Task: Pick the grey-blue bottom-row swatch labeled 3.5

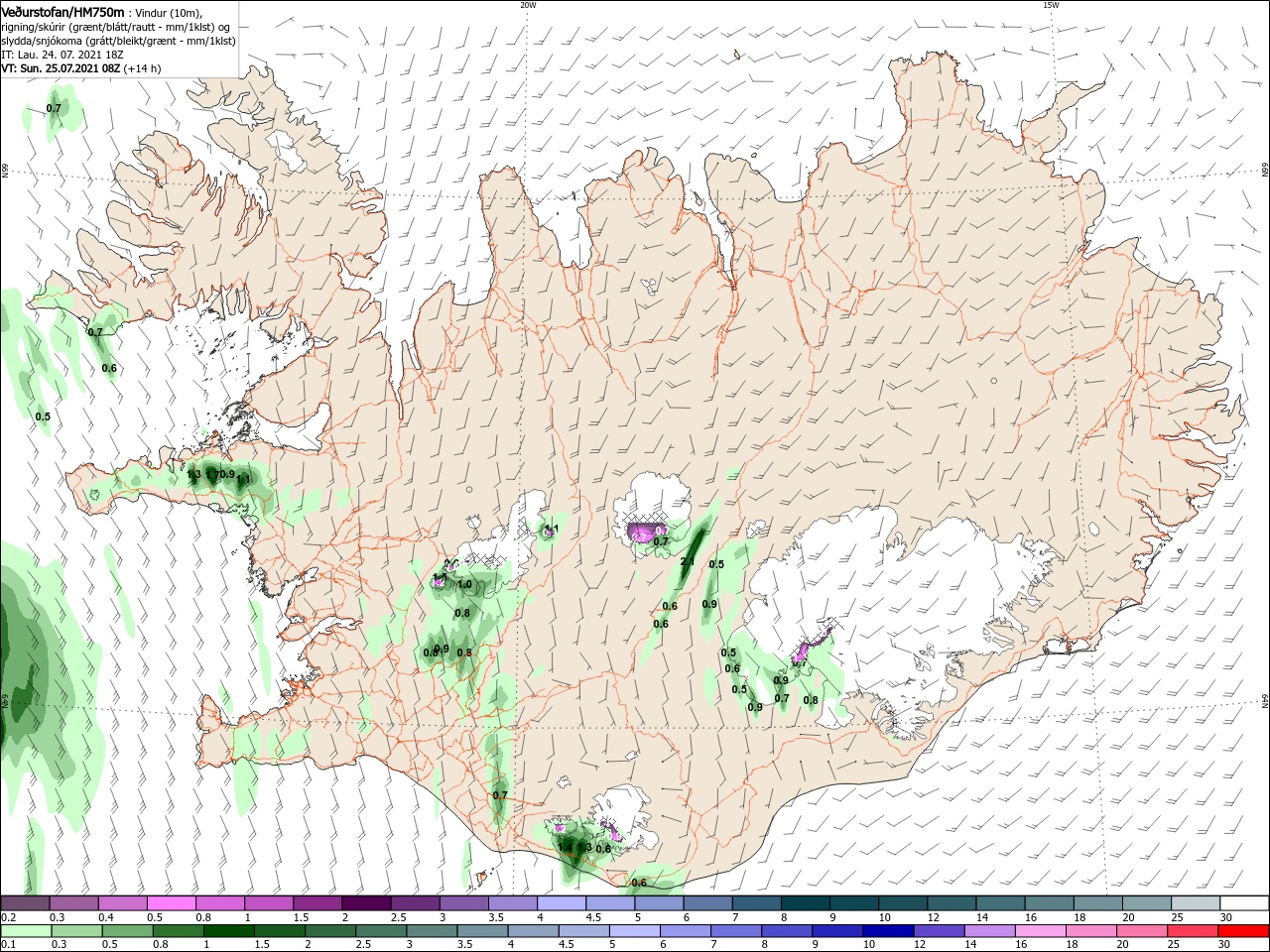Action: click(x=482, y=931)
